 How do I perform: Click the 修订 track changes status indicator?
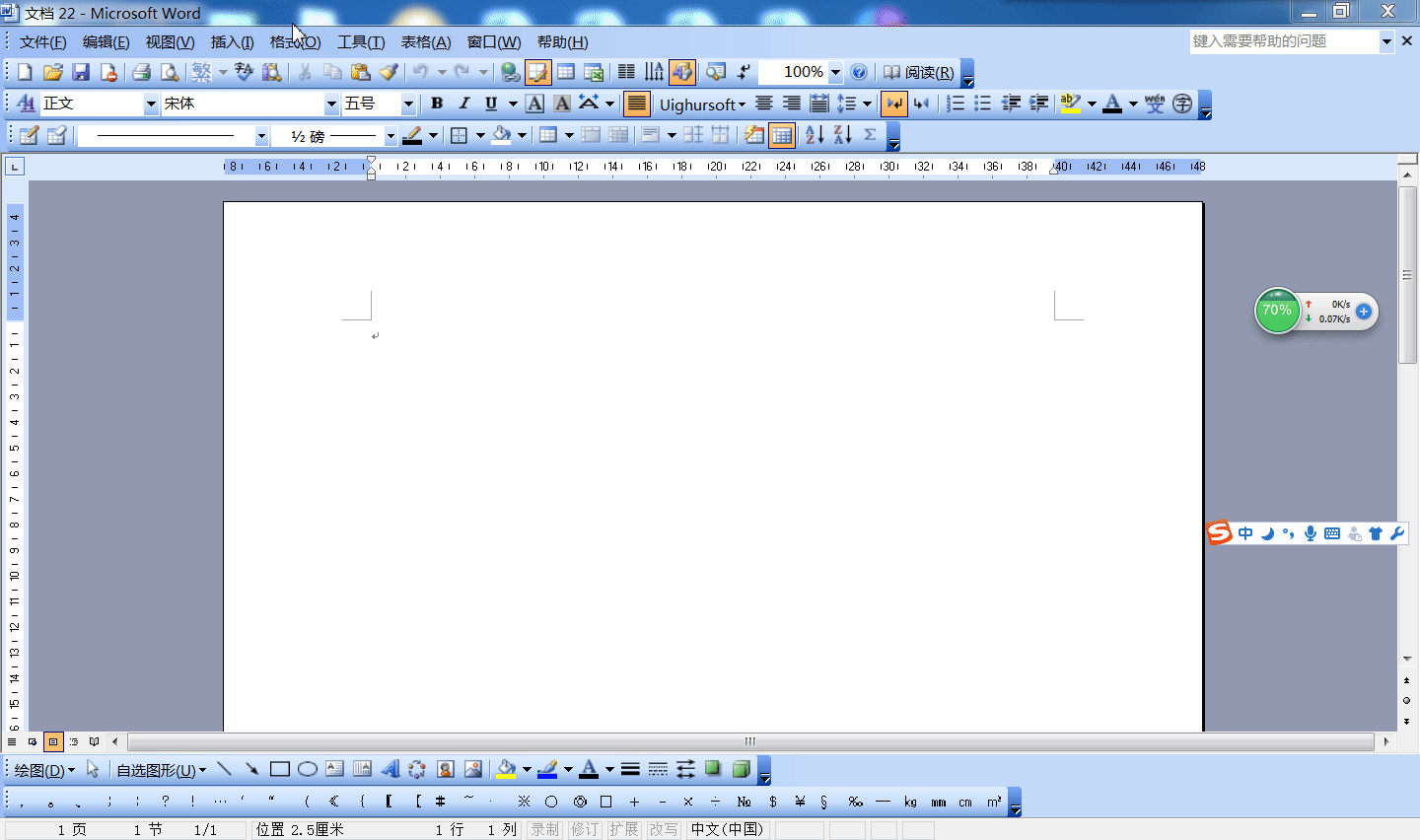pyautogui.click(x=584, y=829)
